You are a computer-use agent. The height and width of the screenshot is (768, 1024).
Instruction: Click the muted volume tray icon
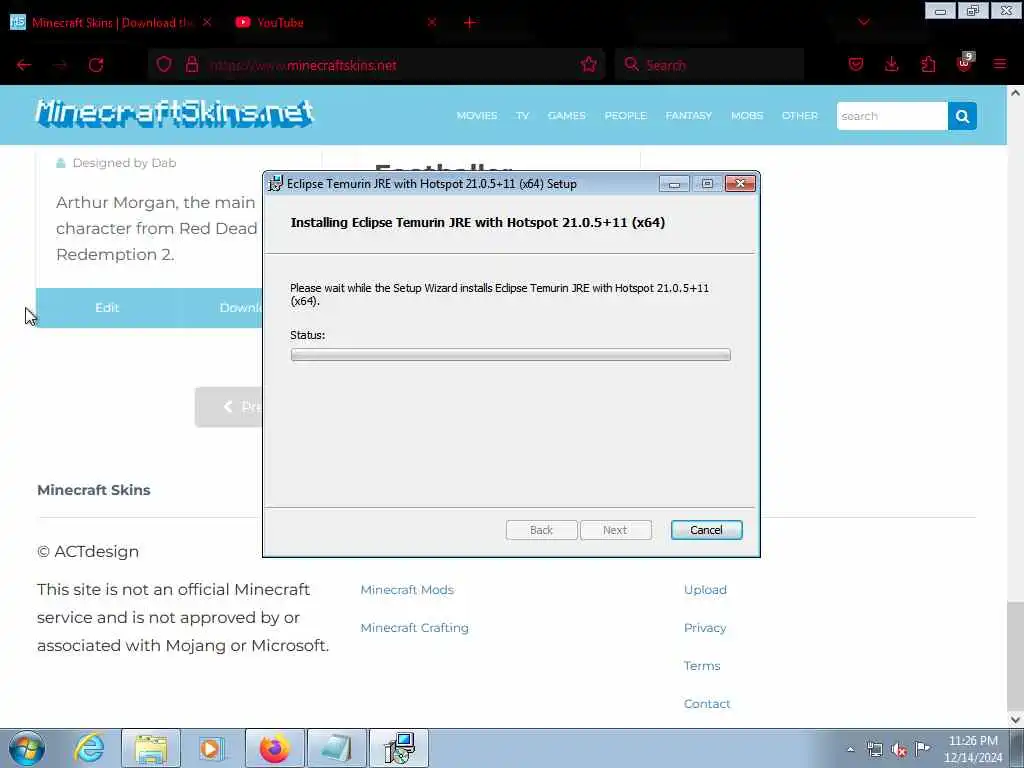(x=899, y=750)
